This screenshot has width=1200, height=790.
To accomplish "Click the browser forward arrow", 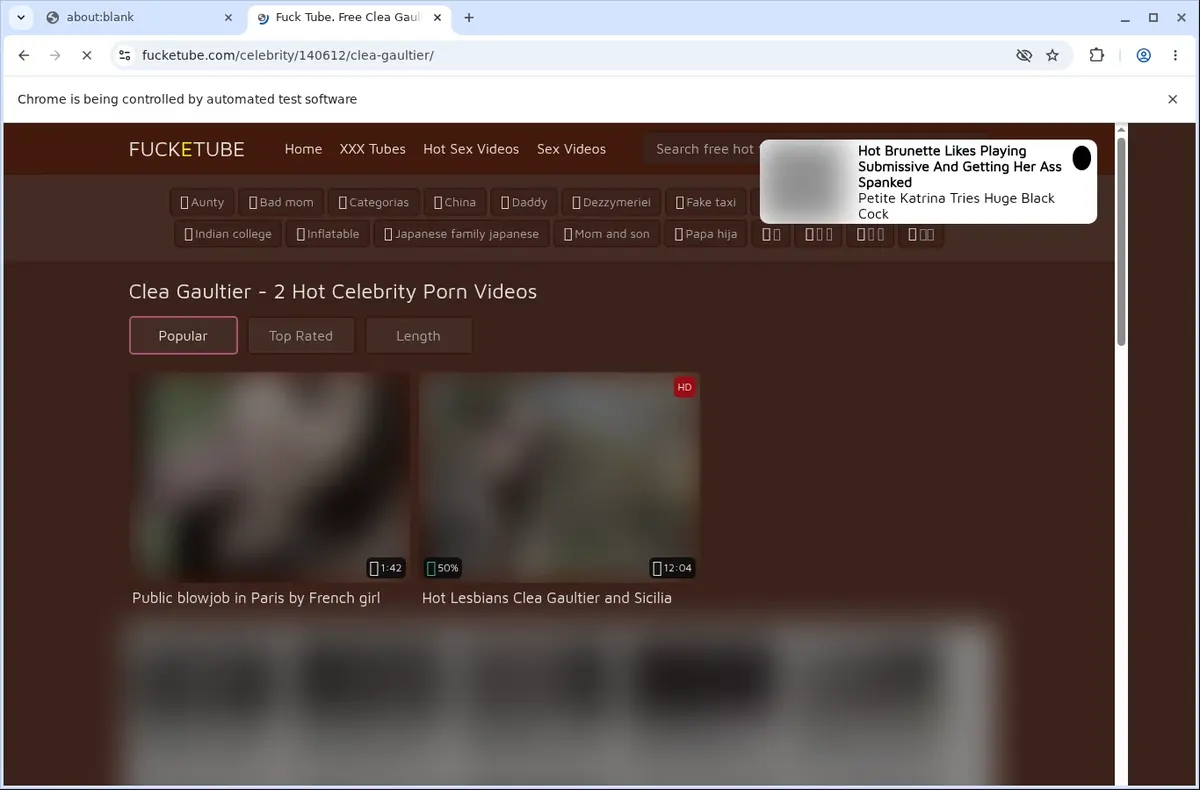I will click(x=55, y=56).
